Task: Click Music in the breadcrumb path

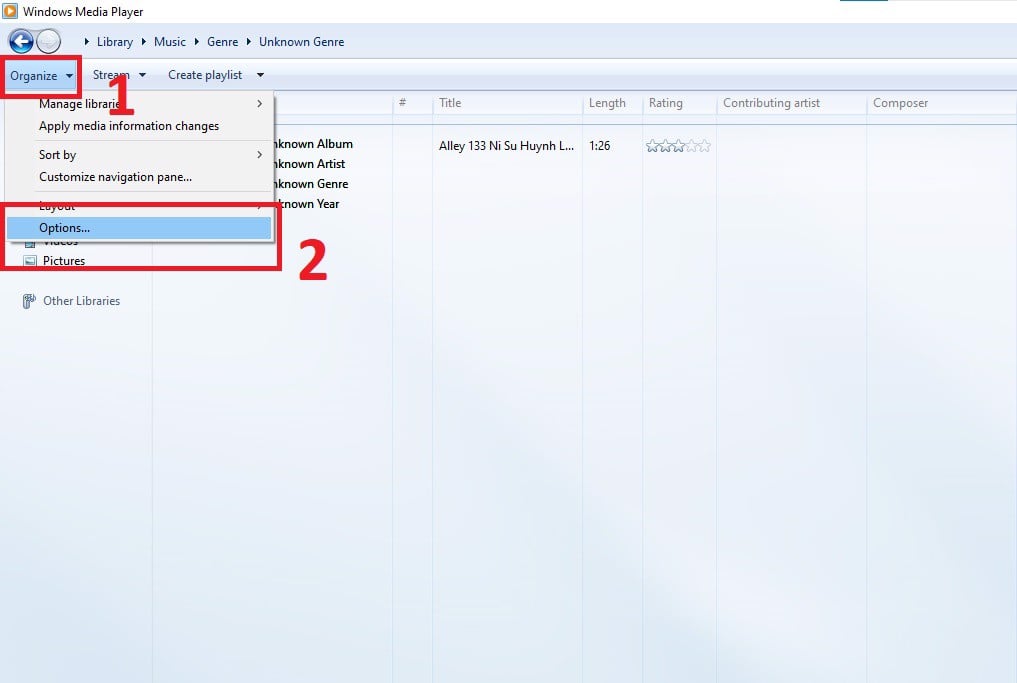Action: tap(170, 42)
